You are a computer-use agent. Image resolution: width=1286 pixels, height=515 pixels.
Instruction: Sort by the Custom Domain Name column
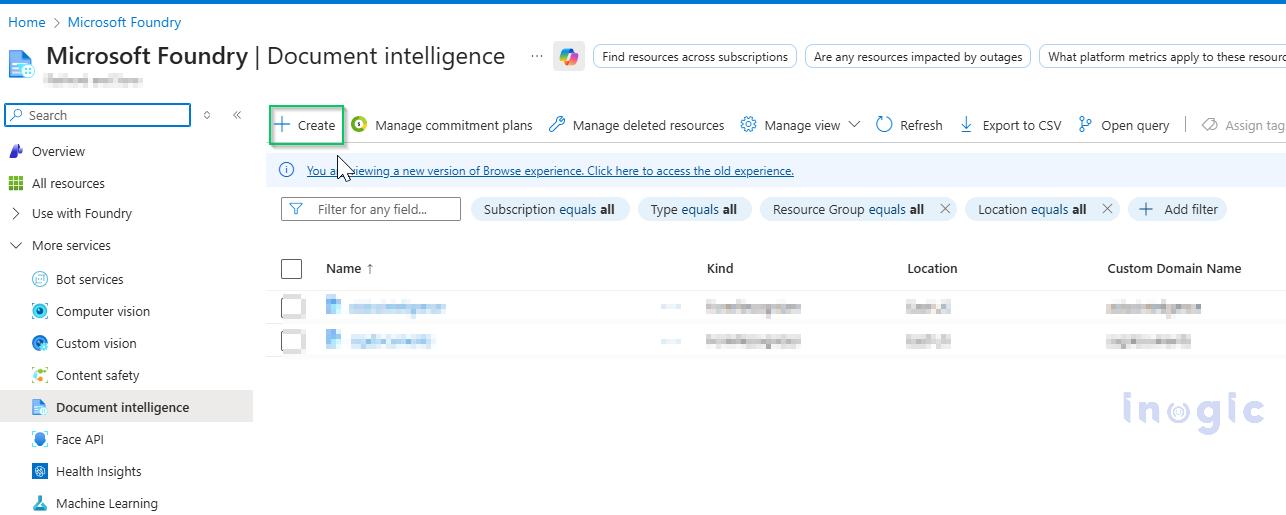click(x=1174, y=268)
